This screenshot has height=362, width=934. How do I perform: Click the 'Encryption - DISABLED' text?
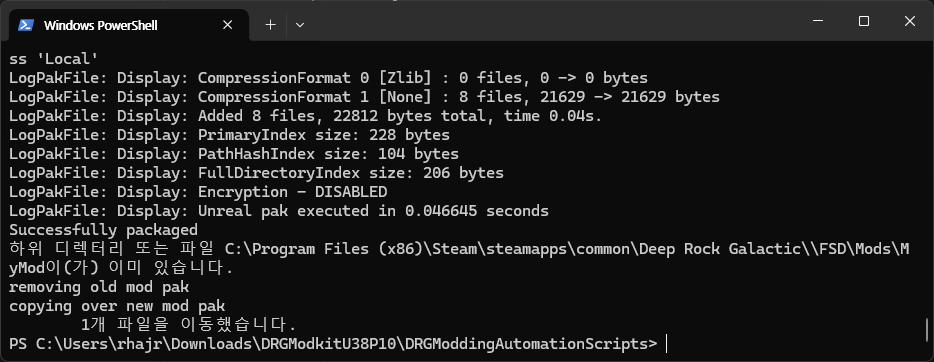292,192
